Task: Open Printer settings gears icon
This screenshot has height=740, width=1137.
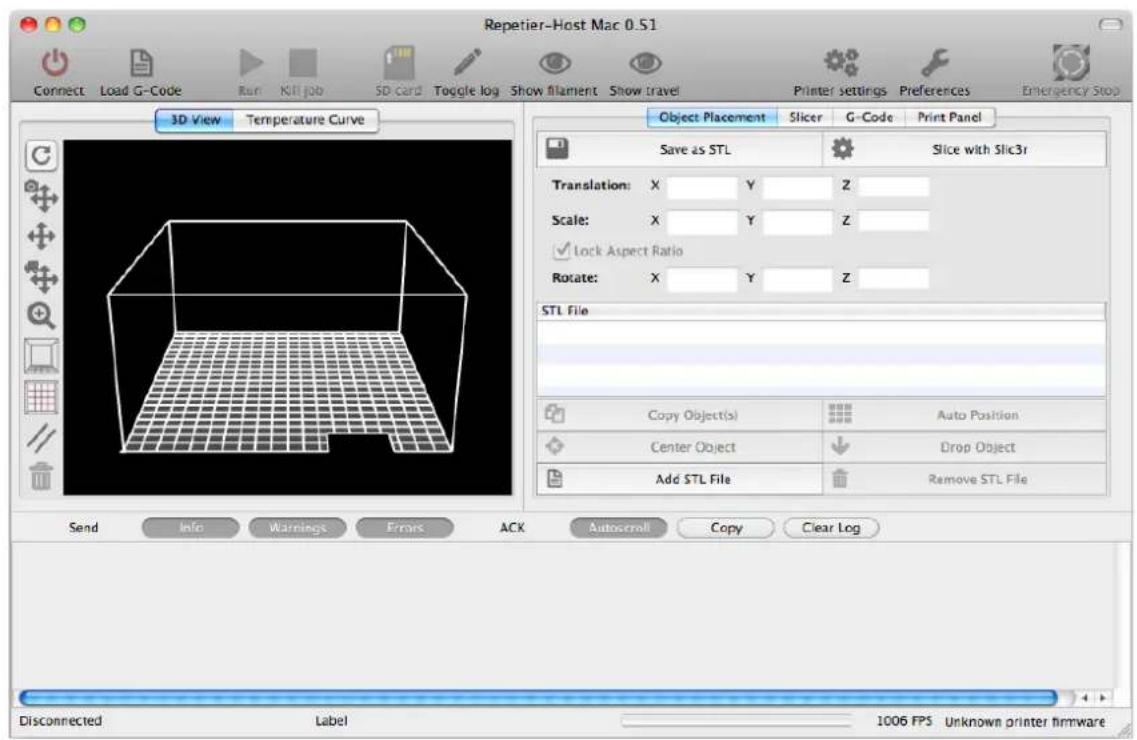Action: coord(841,62)
